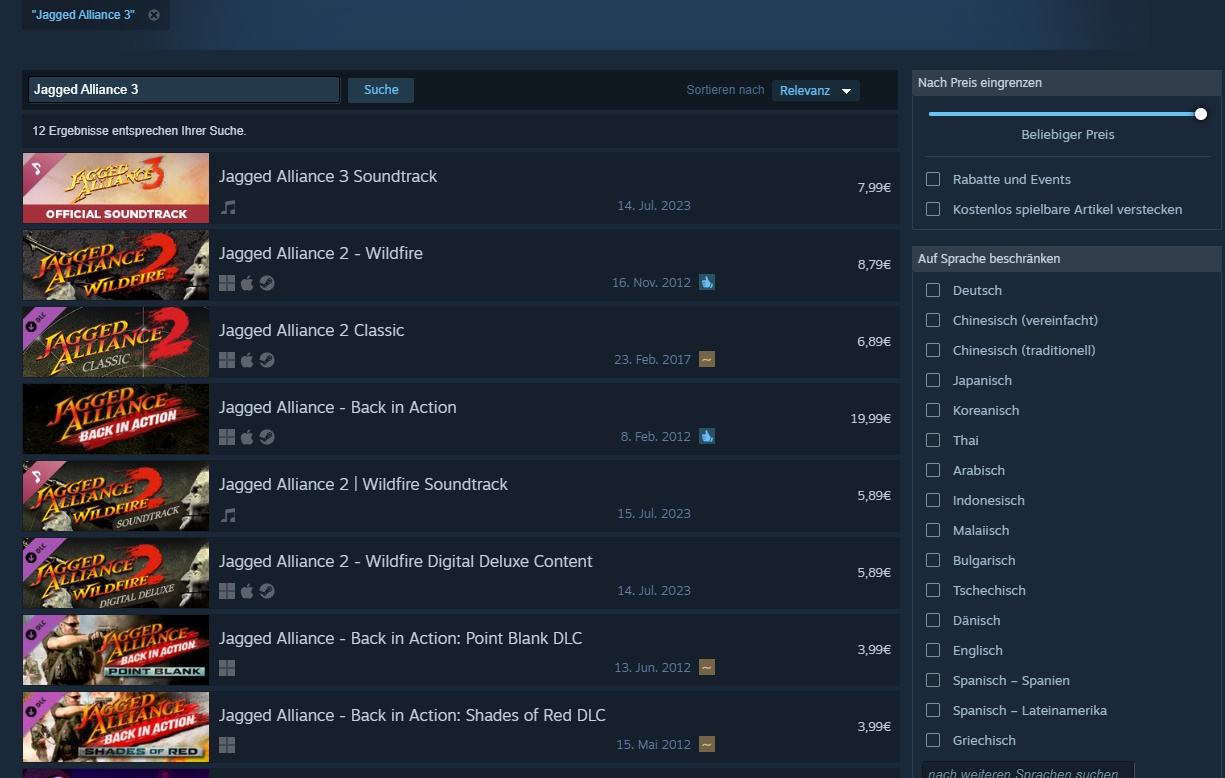Image resolution: width=1225 pixels, height=778 pixels.
Task: Click the thumbs-up review icon dated 8. Feb. 2012
Action: [x=707, y=436]
